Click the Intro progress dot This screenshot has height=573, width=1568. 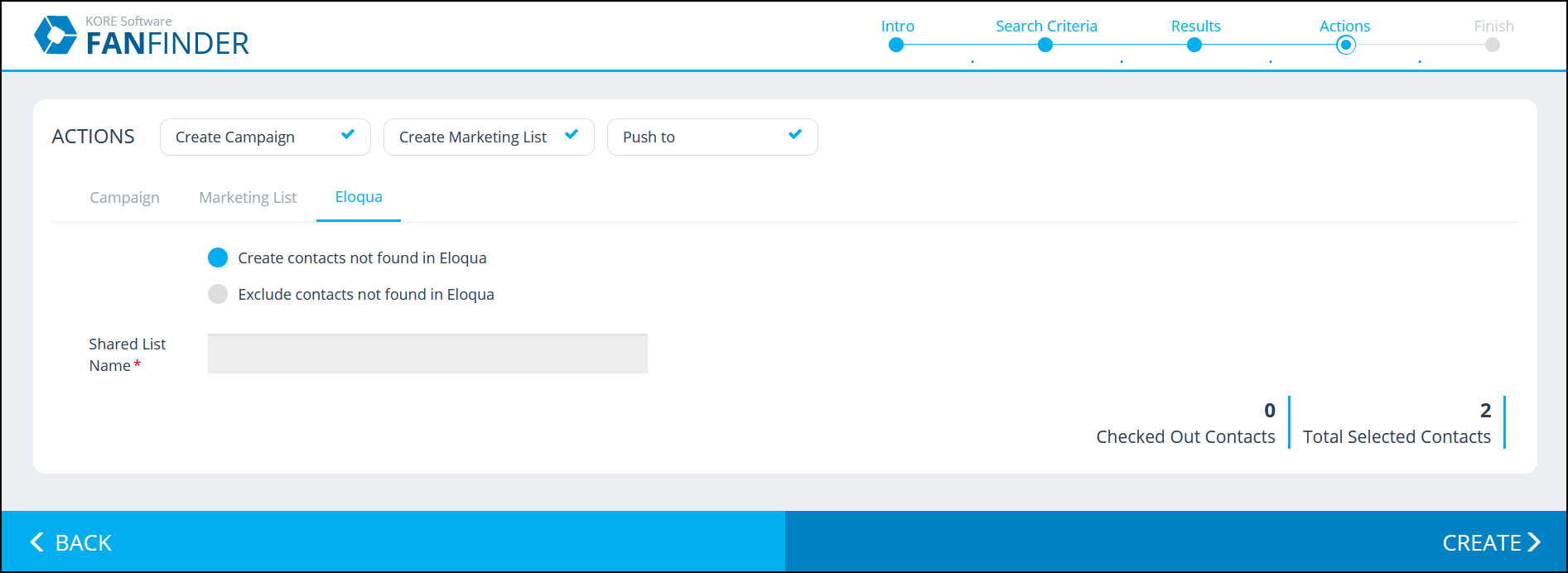pos(896,45)
